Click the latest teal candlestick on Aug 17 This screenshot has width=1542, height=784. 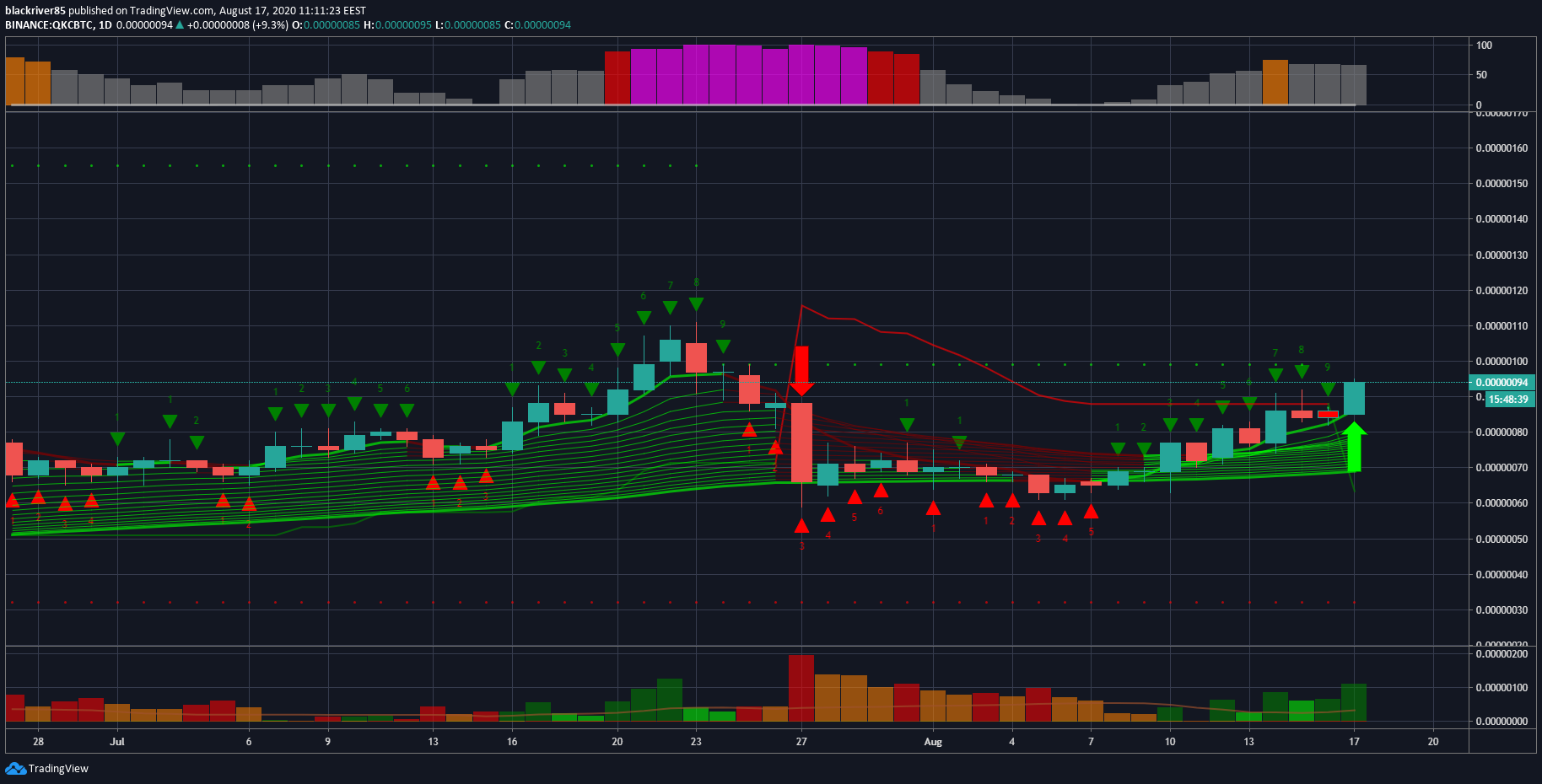click(1354, 398)
